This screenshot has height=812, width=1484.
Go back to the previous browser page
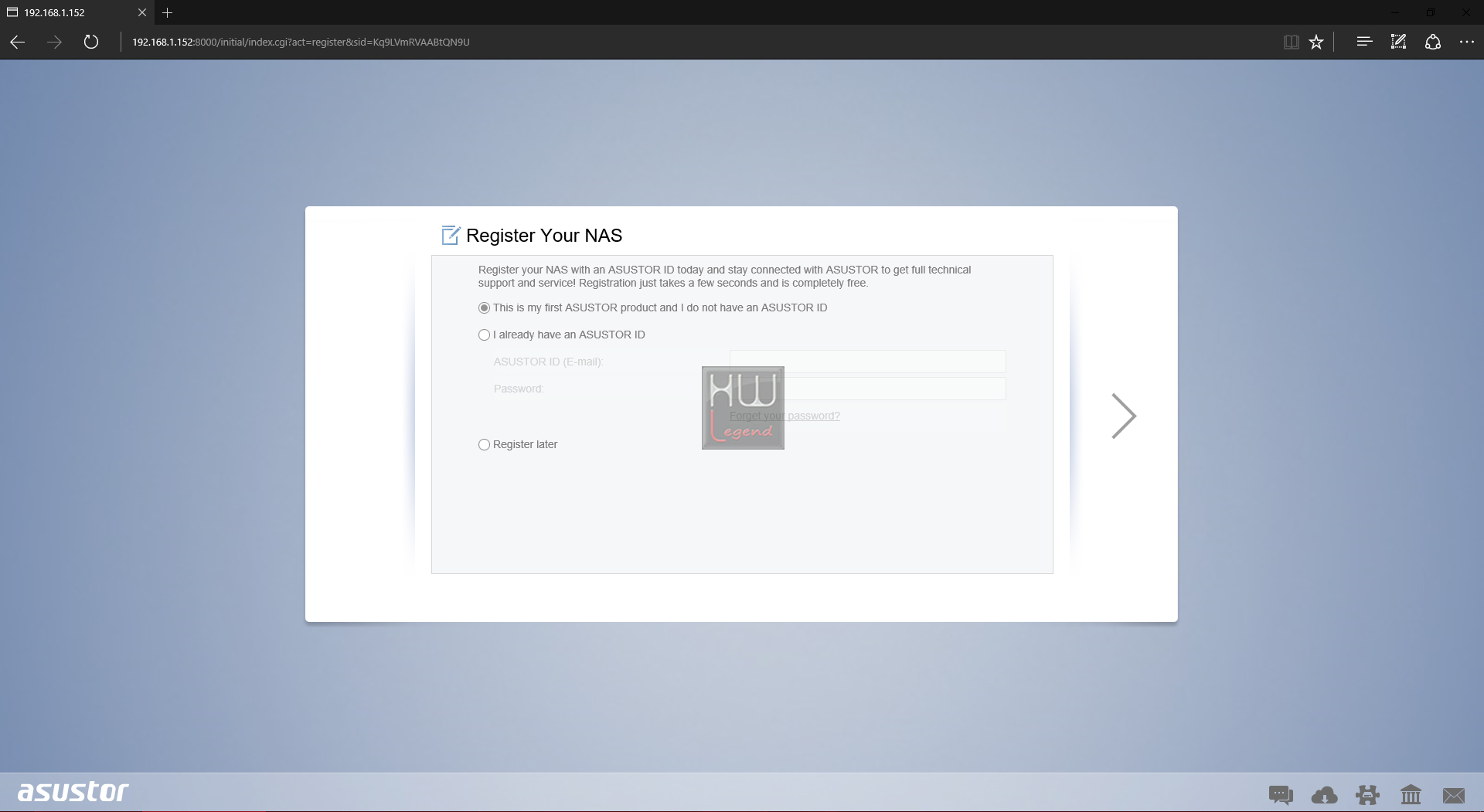click(x=17, y=42)
